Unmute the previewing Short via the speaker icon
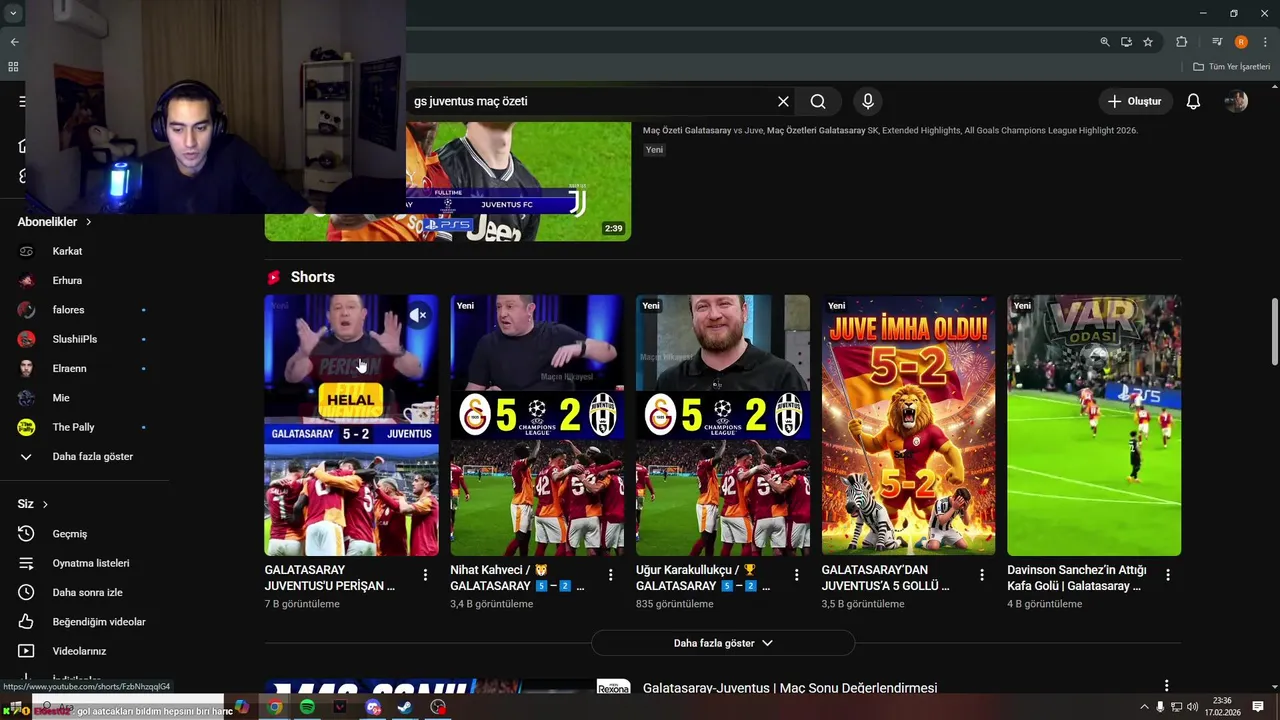The height and width of the screenshot is (720, 1280). coord(419,315)
